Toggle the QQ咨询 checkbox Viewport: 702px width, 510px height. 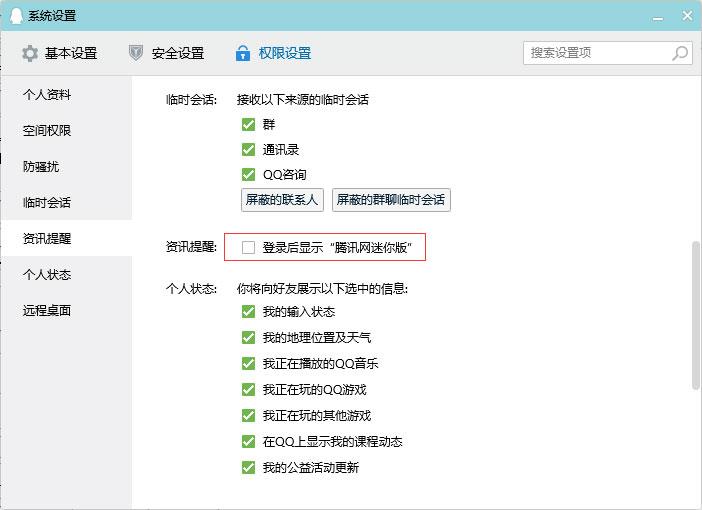(248, 174)
